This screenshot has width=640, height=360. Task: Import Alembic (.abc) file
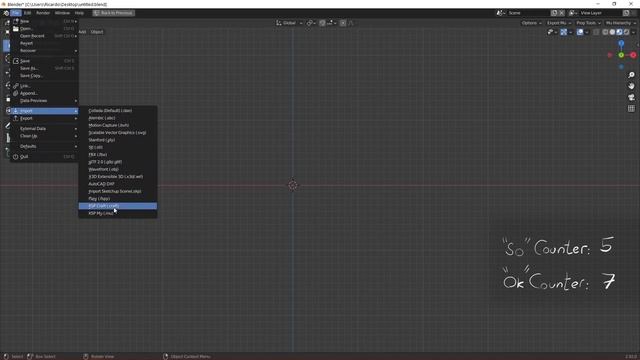[x=118, y=118]
